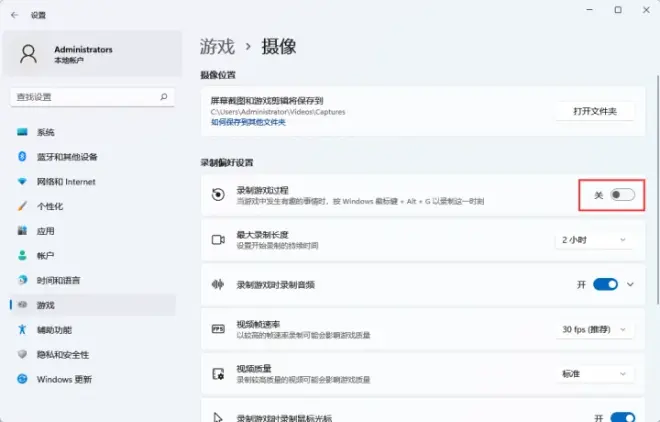
Task: Open 个性化 settings in sidebar
Action: (x=50, y=206)
